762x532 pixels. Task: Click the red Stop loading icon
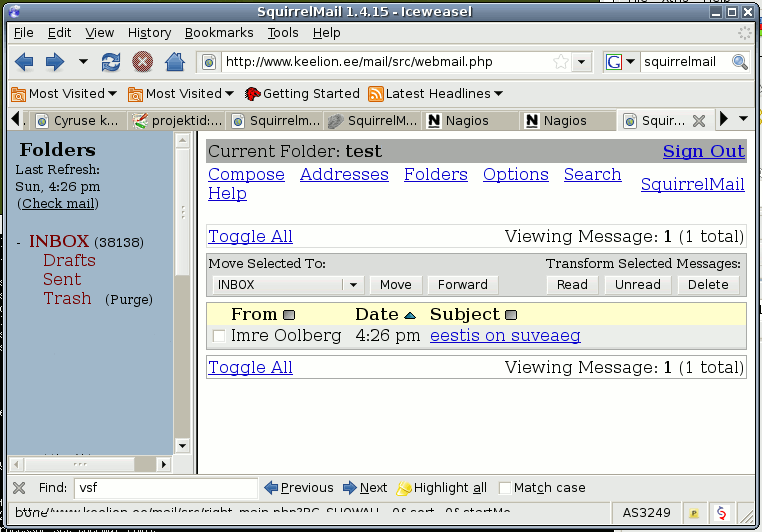coord(142,62)
